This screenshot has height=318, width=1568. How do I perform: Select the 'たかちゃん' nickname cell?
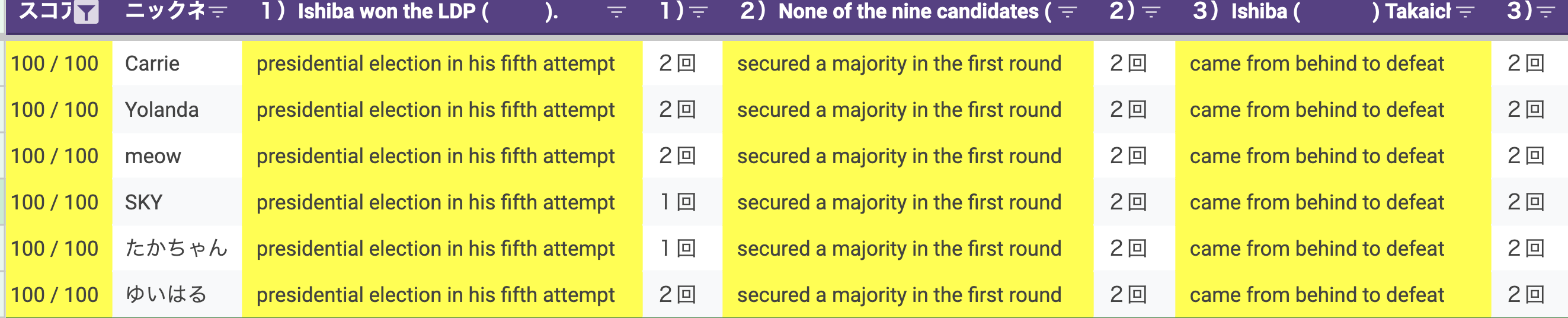coord(176,249)
